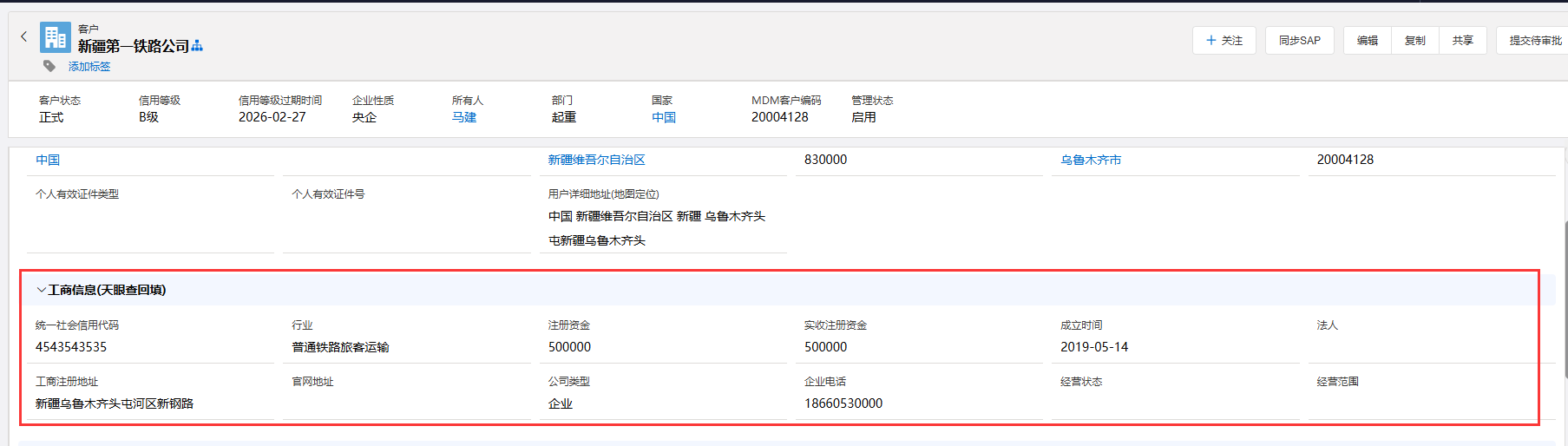Collapse the 工商信息(天眼查回填) section
Image resolution: width=1568 pixels, height=446 pixels.
tap(42, 290)
